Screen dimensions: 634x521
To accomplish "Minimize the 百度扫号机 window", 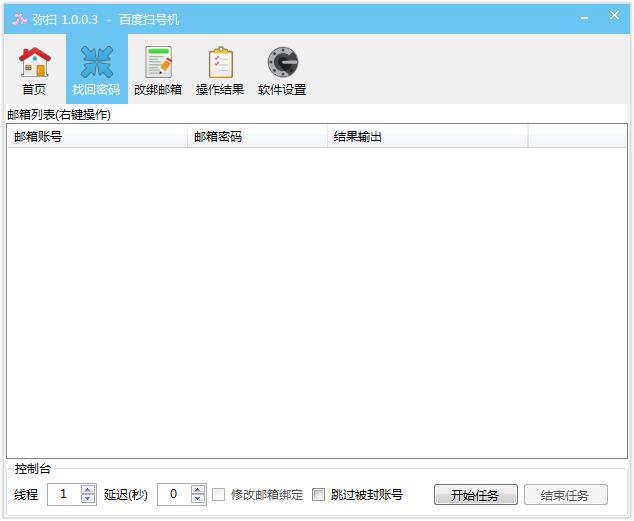I will pyautogui.click(x=584, y=18).
